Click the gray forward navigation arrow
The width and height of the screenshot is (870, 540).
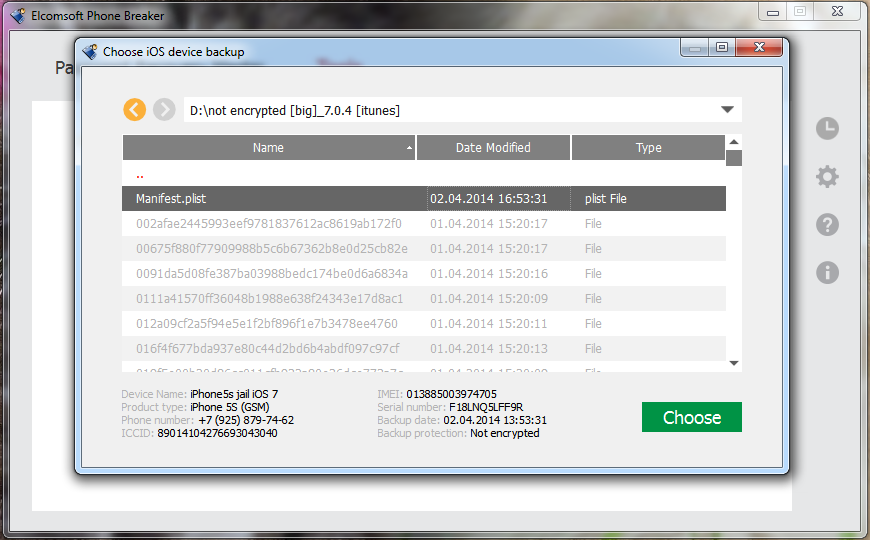coord(165,110)
